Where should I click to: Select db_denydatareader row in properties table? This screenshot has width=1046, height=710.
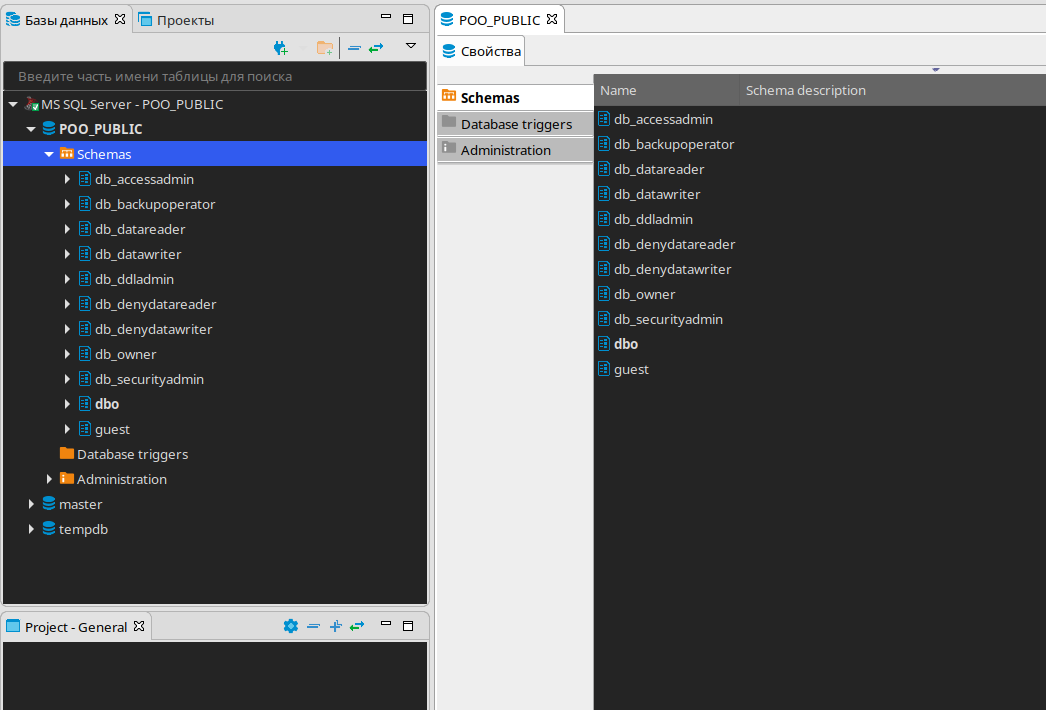[x=820, y=244]
